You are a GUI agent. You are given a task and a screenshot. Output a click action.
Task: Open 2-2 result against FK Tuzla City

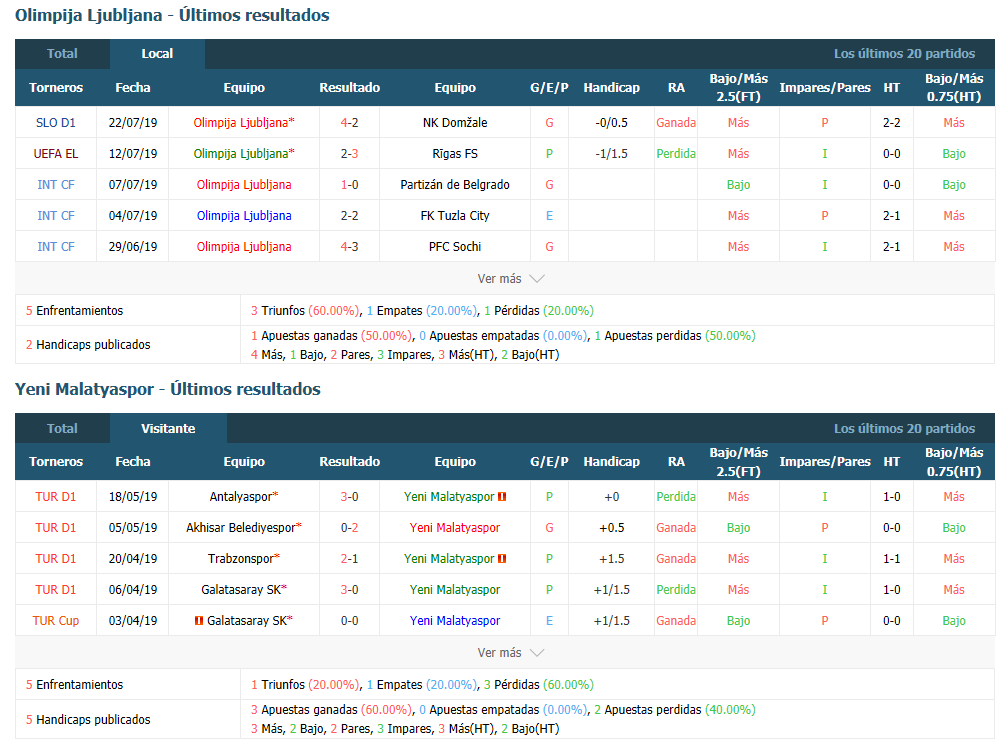click(x=350, y=216)
